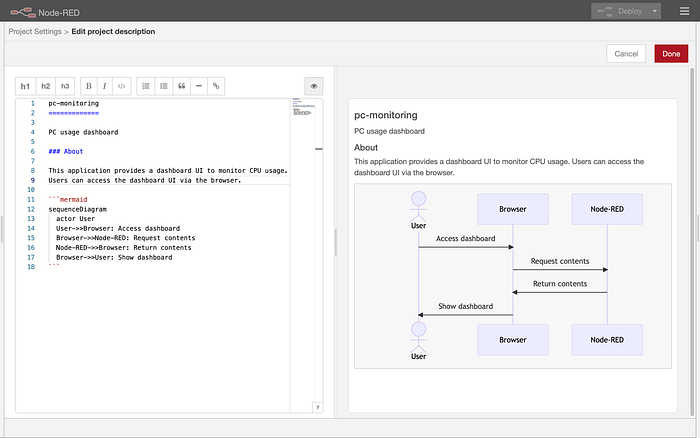The image size is (700, 438).
Task: Apply heading 2 formatting
Action: click(x=46, y=86)
